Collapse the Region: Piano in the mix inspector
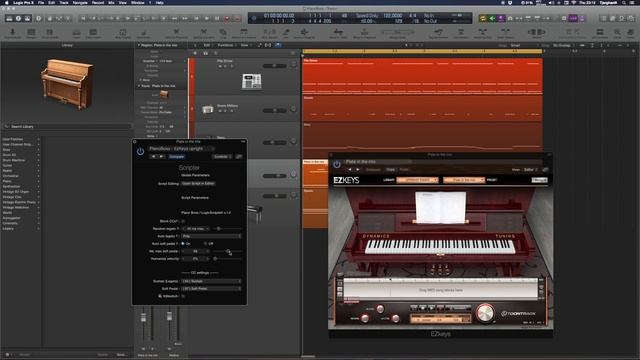The height and width of the screenshot is (360, 640). coord(139,45)
